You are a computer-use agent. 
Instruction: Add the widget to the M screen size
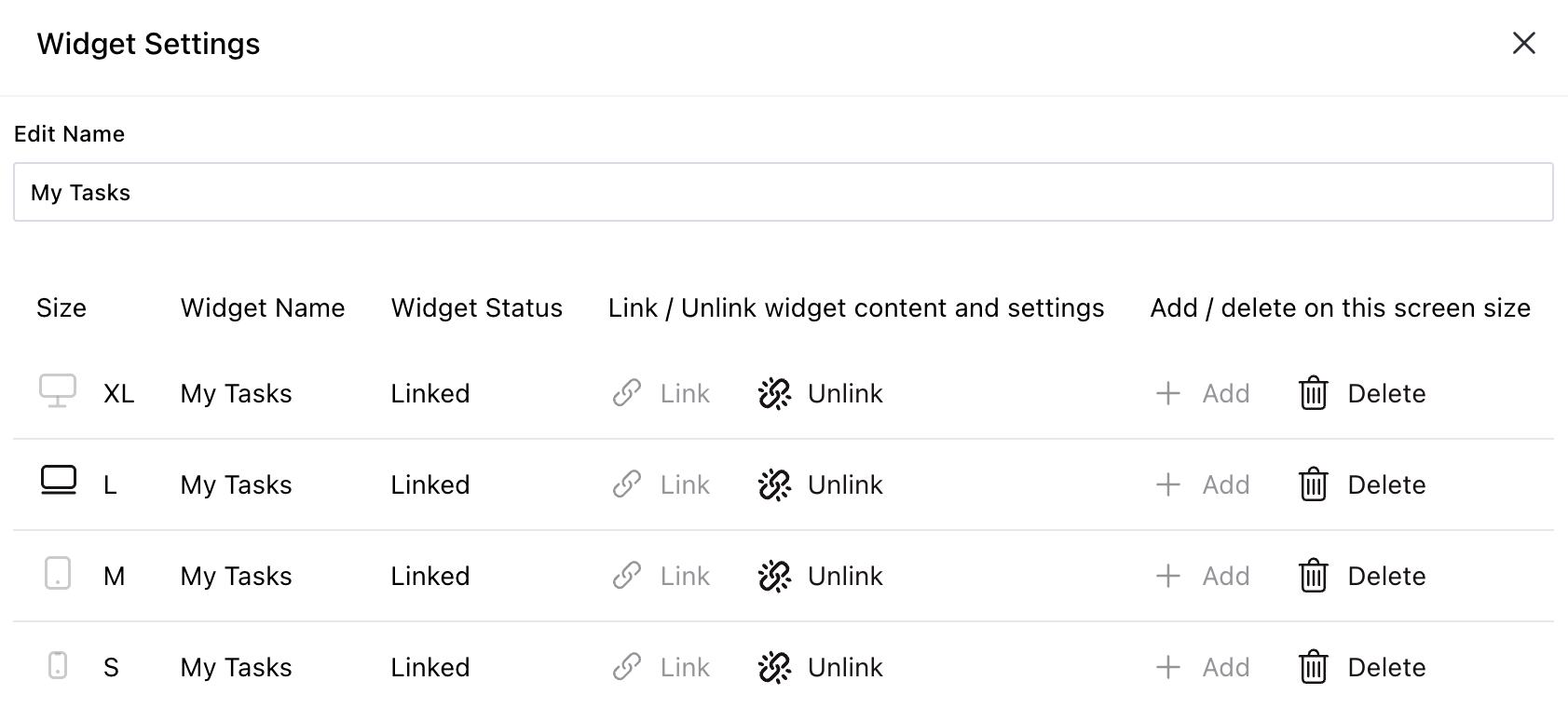[x=1202, y=576]
